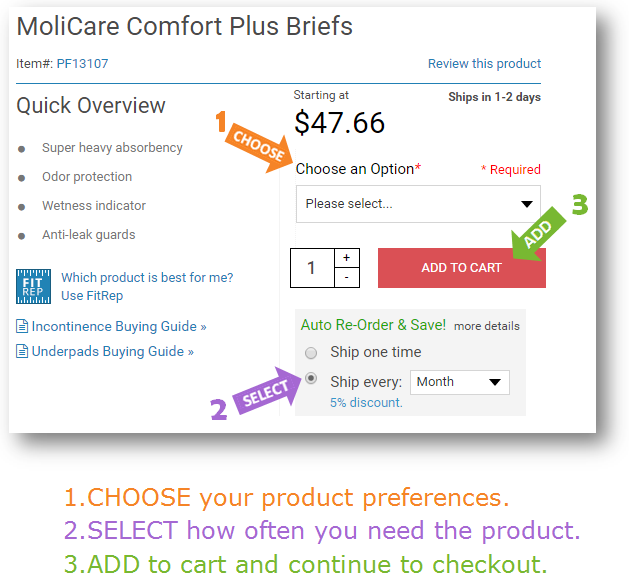This screenshot has width=629, height=588.
Task: Select the Ship one time radio button
Action: pyautogui.click(x=311, y=353)
